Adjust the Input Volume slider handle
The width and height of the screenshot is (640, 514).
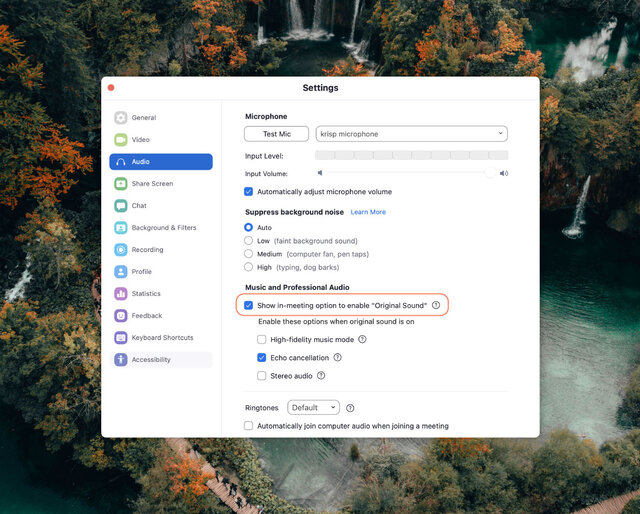pos(490,173)
